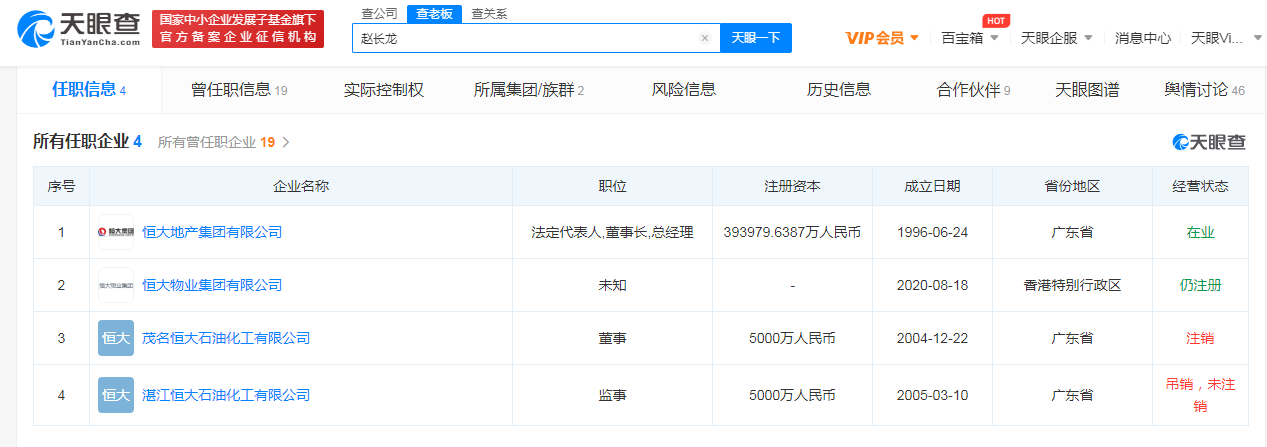Click the 成立日期 column header

tap(932, 186)
